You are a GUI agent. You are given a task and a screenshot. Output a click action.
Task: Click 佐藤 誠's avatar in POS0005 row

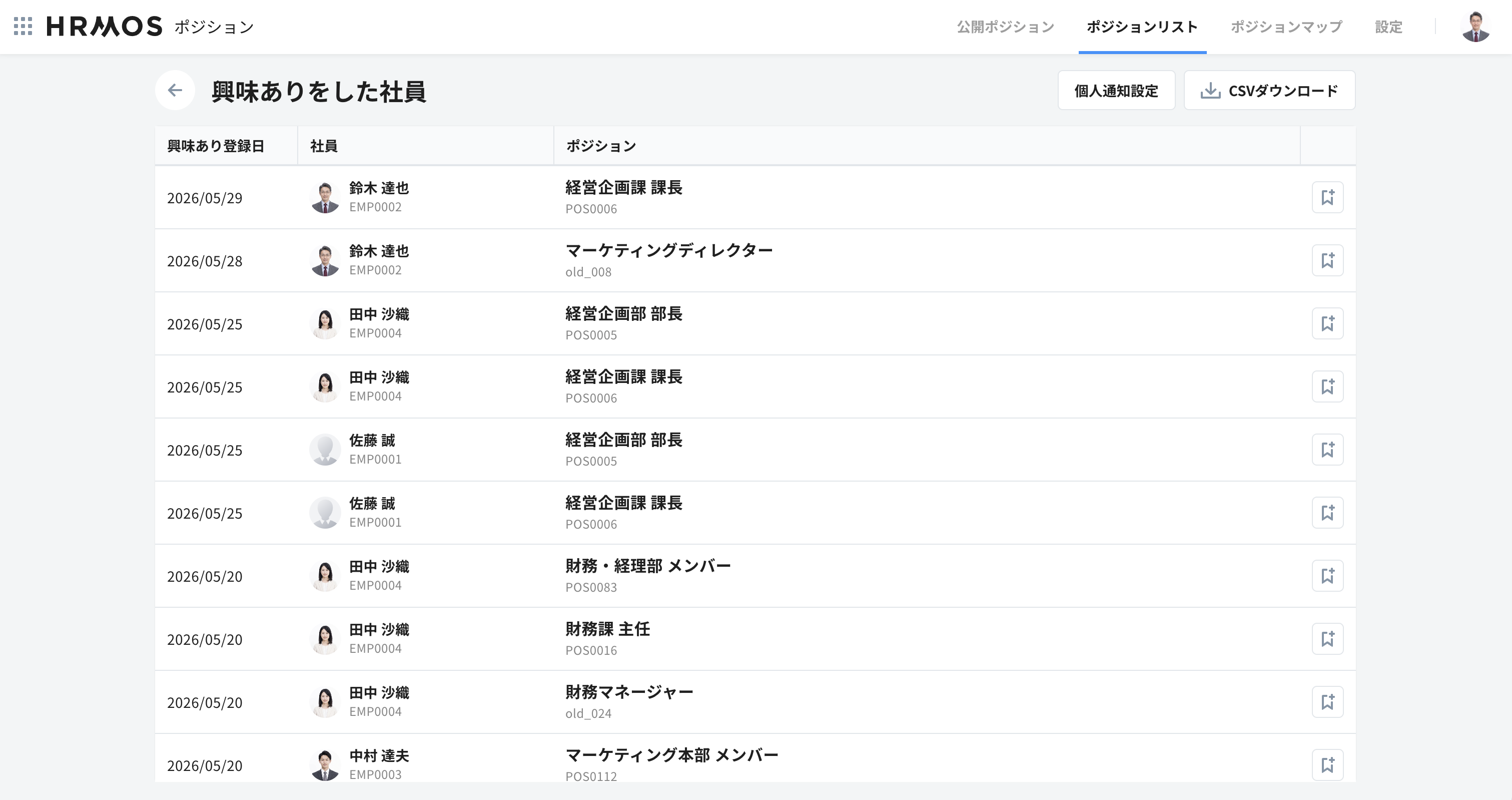pos(325,450)
